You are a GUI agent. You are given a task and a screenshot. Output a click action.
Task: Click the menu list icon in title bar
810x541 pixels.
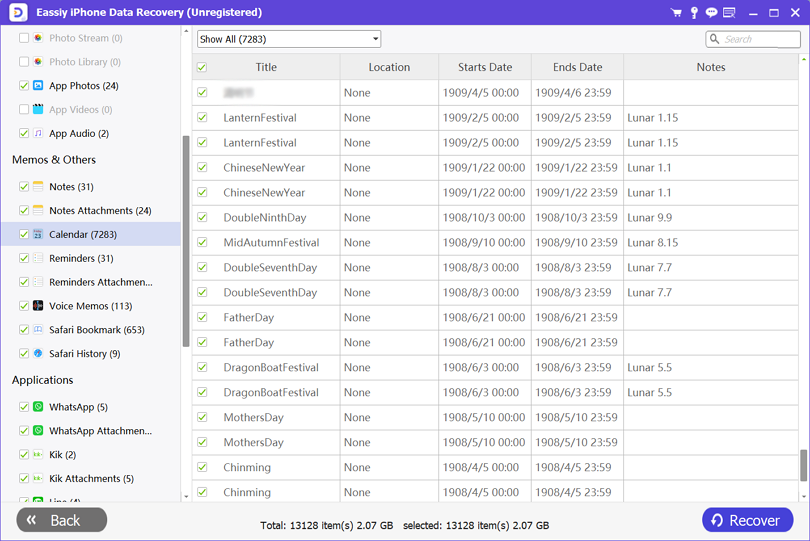click(729, 12)
